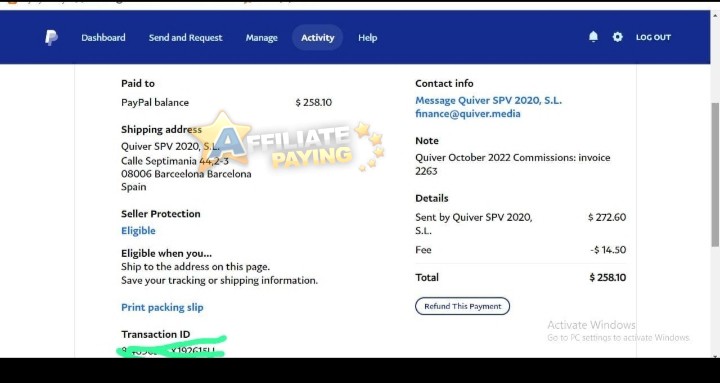Open the notifications bell

593,37
